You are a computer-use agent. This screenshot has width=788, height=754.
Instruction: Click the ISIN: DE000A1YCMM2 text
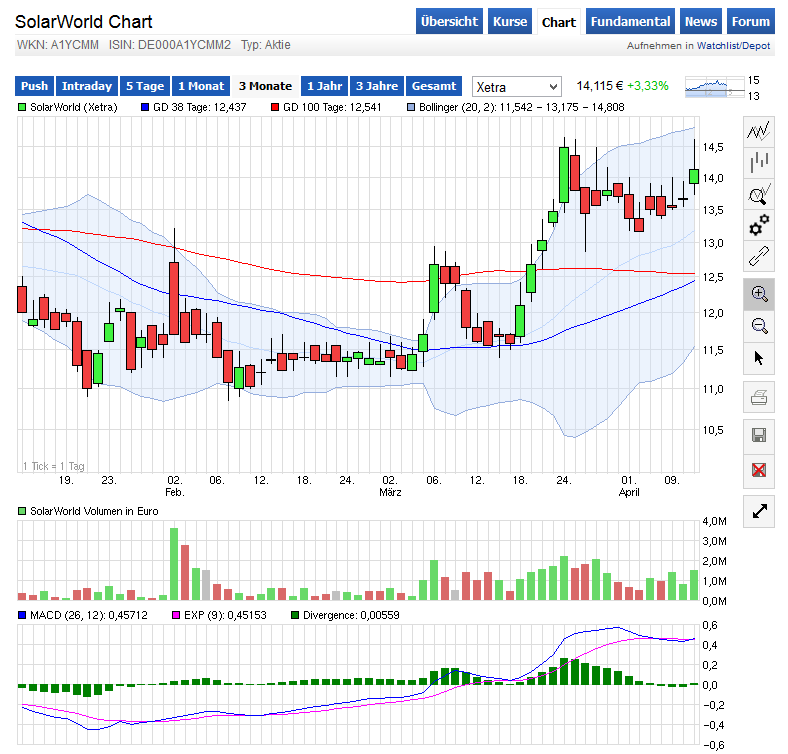169,45
